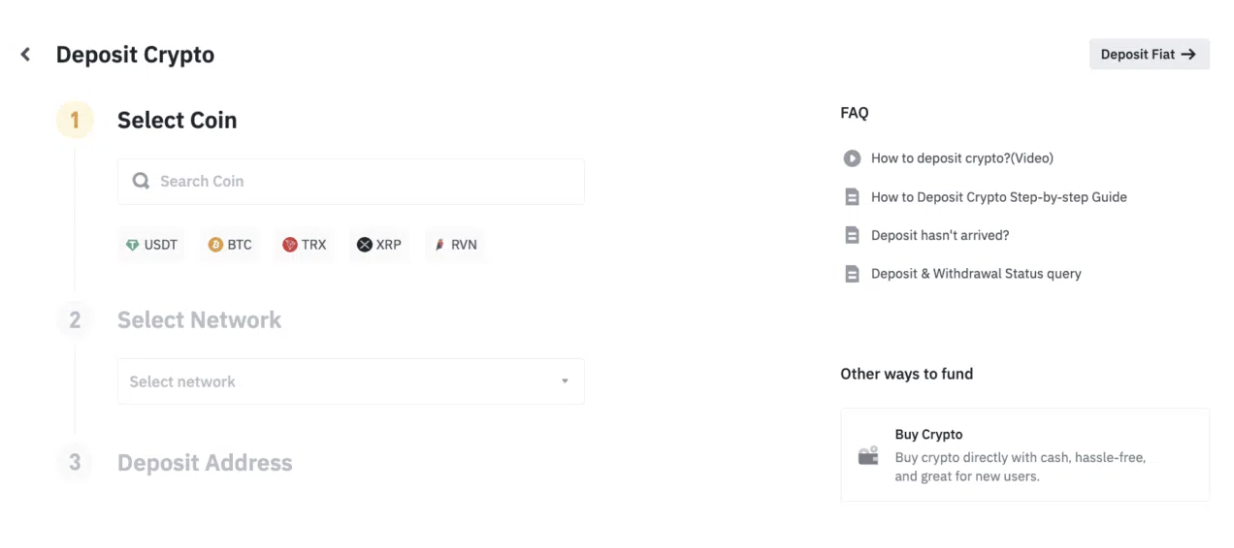
Task: Open the Buy Crypto funding card
Action: (1024, 455)
